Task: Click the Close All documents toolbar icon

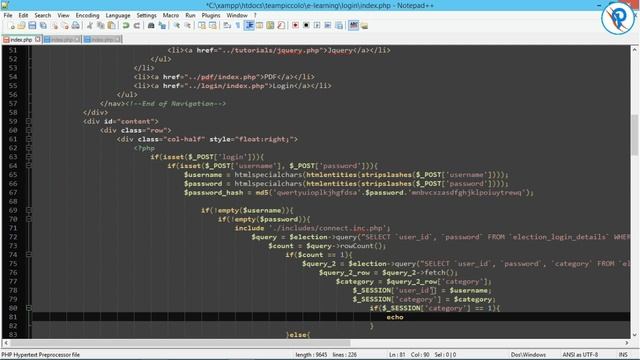Action: point(65,25)
